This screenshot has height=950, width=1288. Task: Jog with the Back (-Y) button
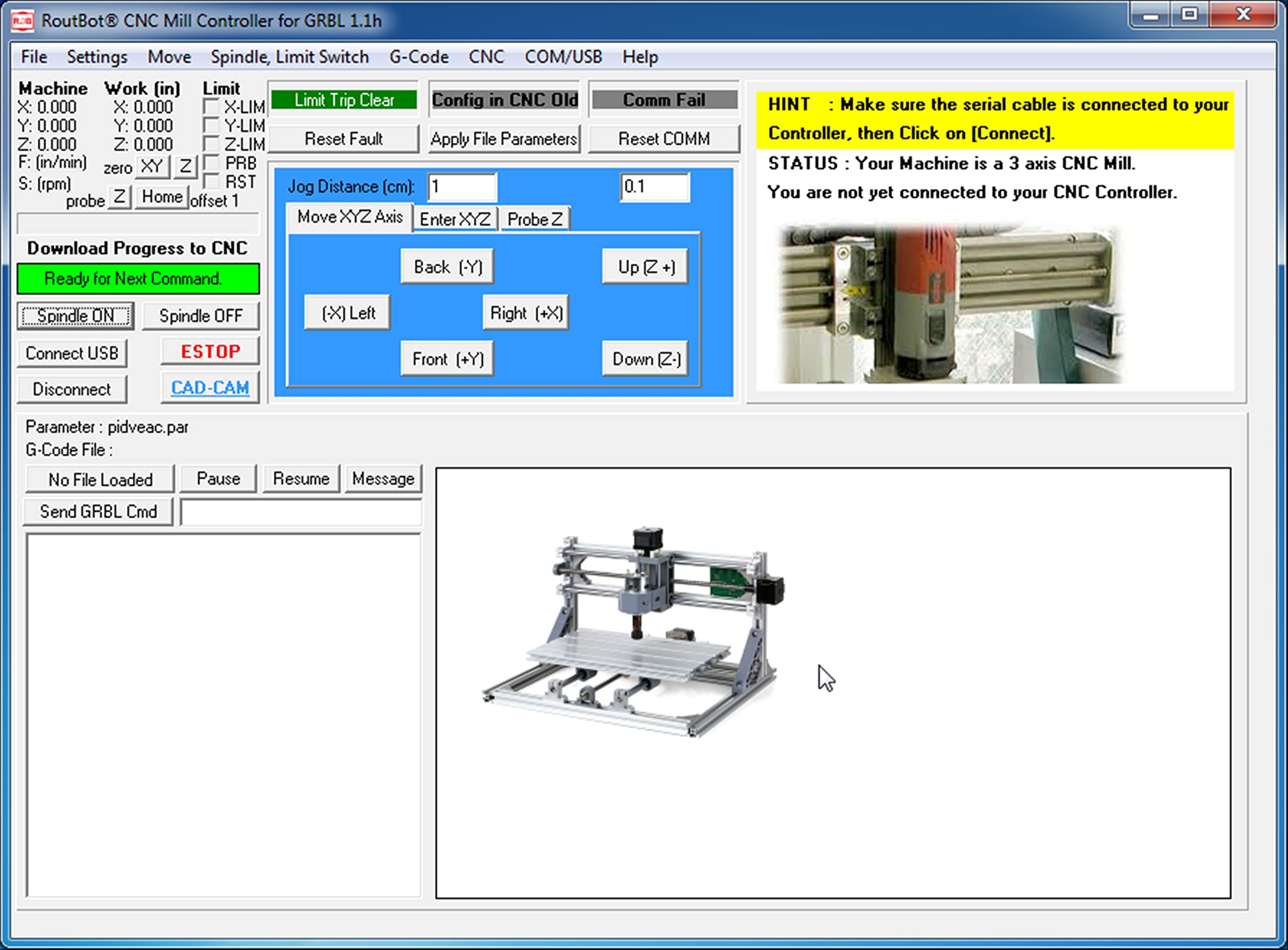coord(447,267)
